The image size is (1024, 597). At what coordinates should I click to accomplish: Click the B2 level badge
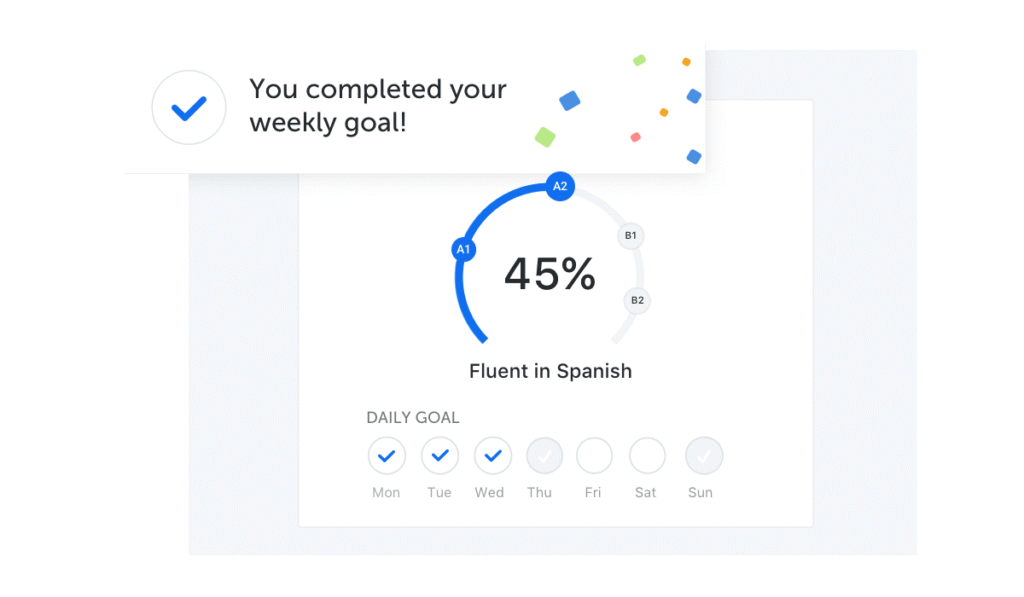(x=637, y=300)
